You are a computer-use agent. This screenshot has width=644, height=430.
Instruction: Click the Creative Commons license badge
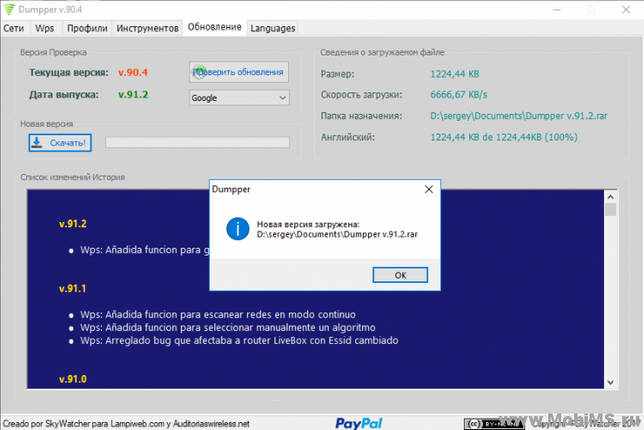click(x=494, y=423)
